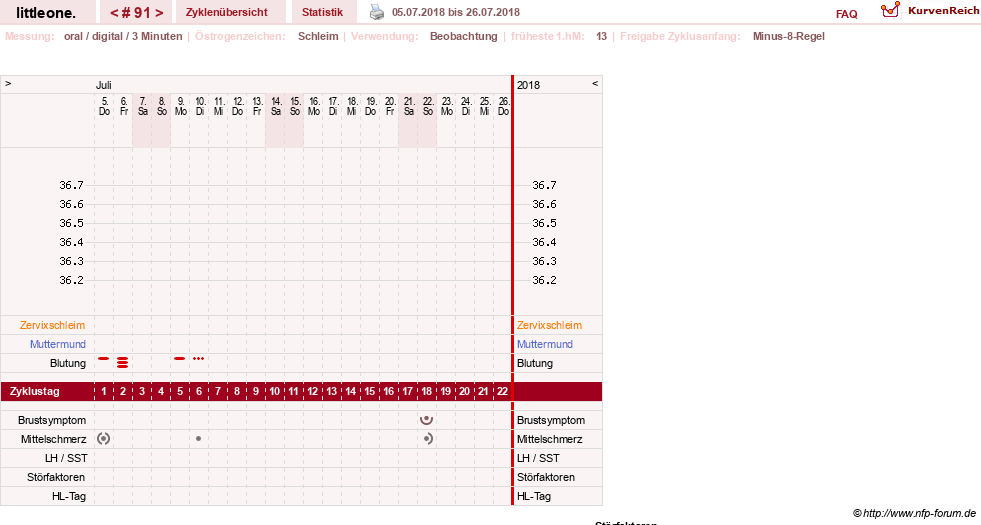Click the bleeding marker on cycle day 1

point(104,359)
